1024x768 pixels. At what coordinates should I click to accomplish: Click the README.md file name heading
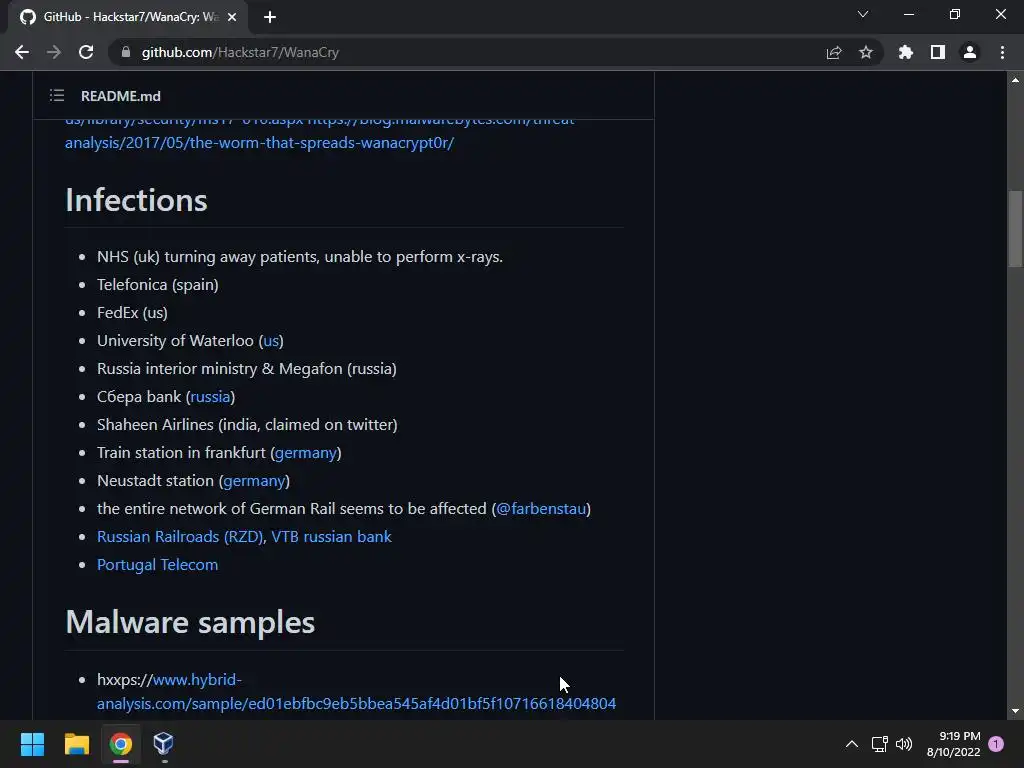(x=121, y=96)
